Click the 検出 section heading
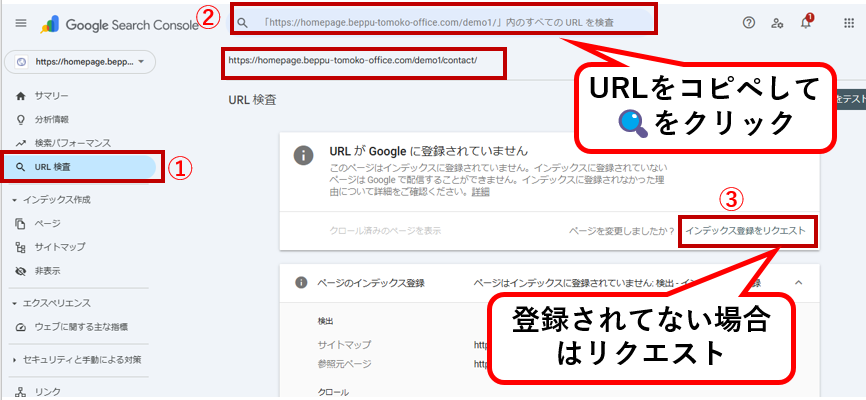 tap(325, 321)
